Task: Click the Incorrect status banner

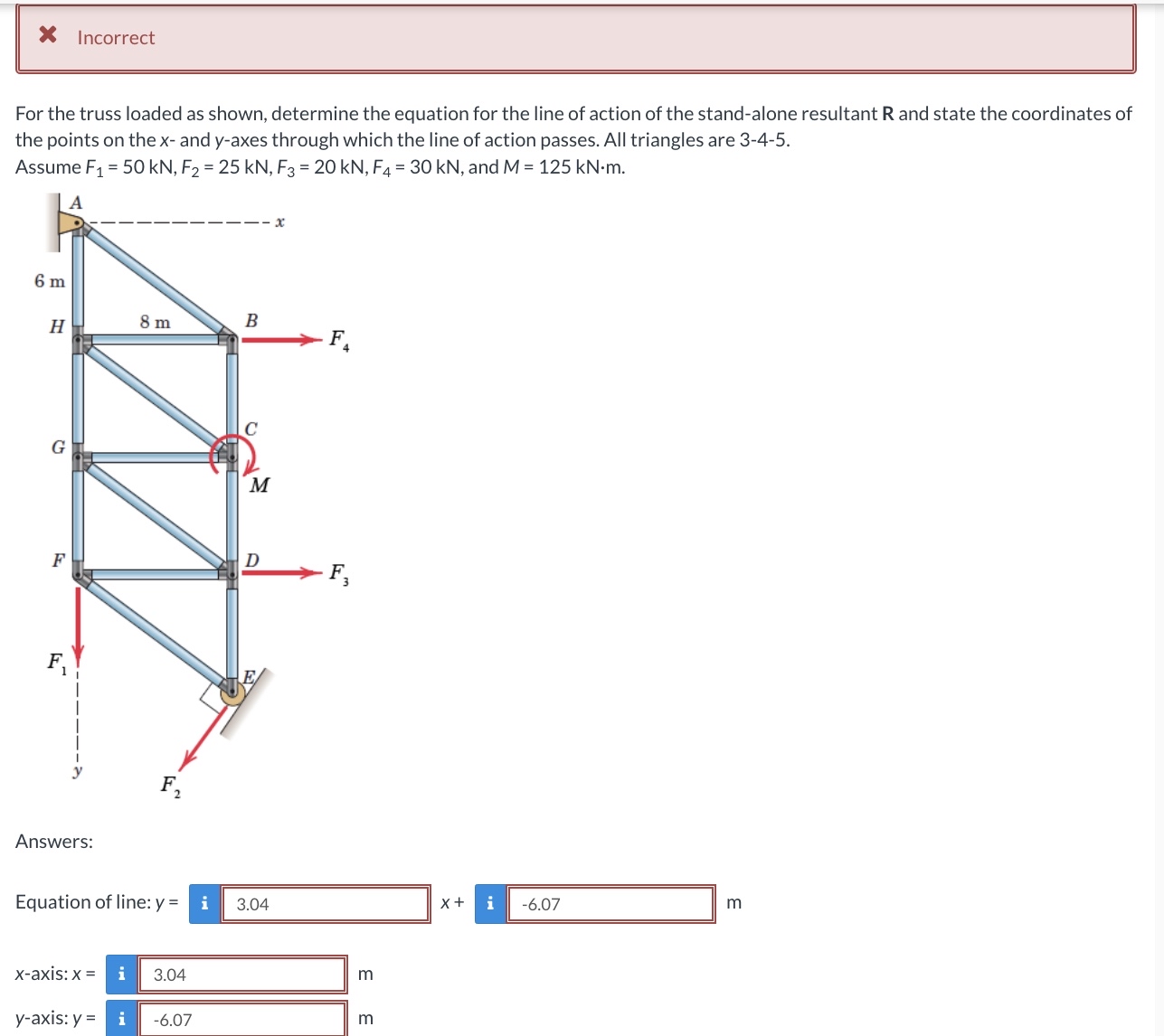Action: 579,37
